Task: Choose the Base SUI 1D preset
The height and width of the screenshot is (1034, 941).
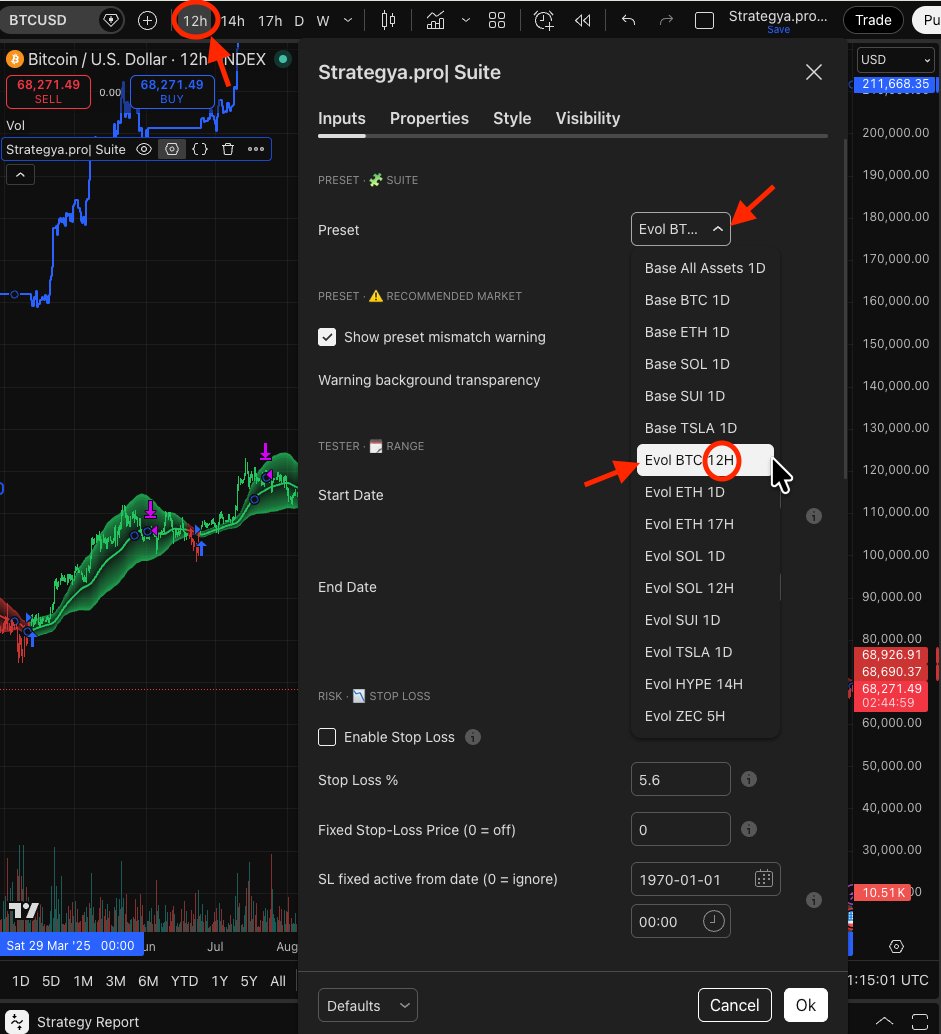Action: click(x=705, y=396)
